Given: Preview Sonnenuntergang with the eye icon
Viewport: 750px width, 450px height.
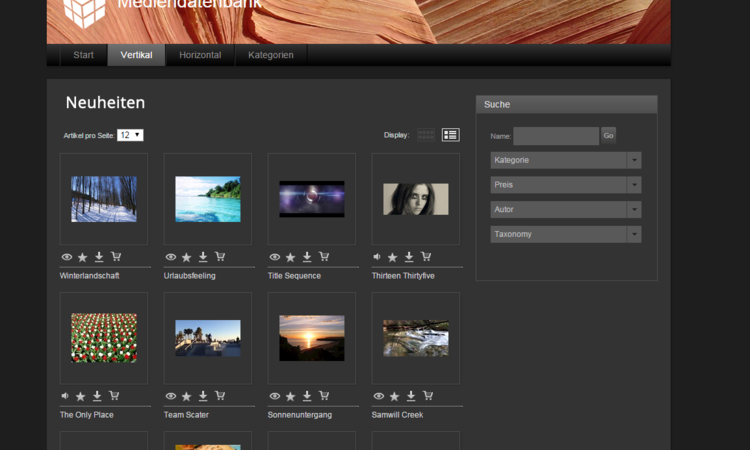Looking at the screenshot, I should point(275,396).
